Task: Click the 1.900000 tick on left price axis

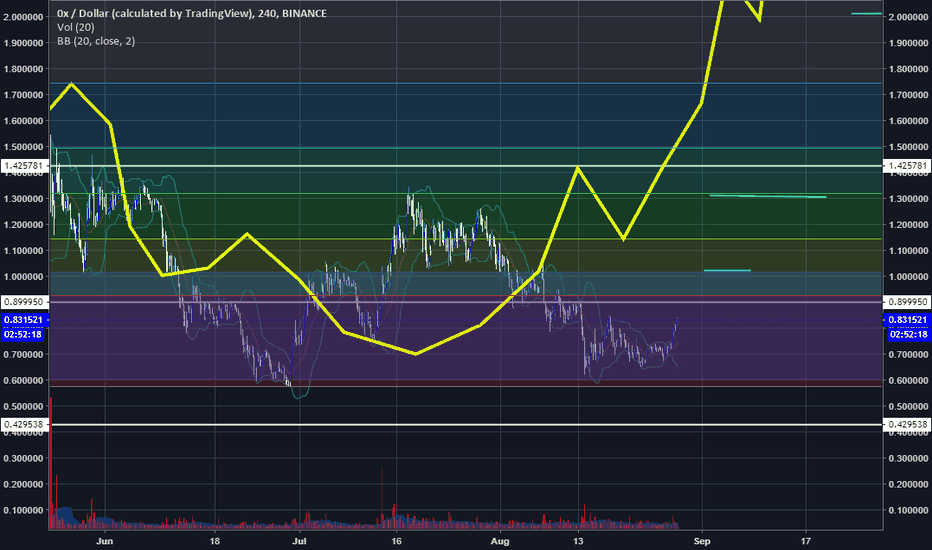Action: click(x=23, y=43)
